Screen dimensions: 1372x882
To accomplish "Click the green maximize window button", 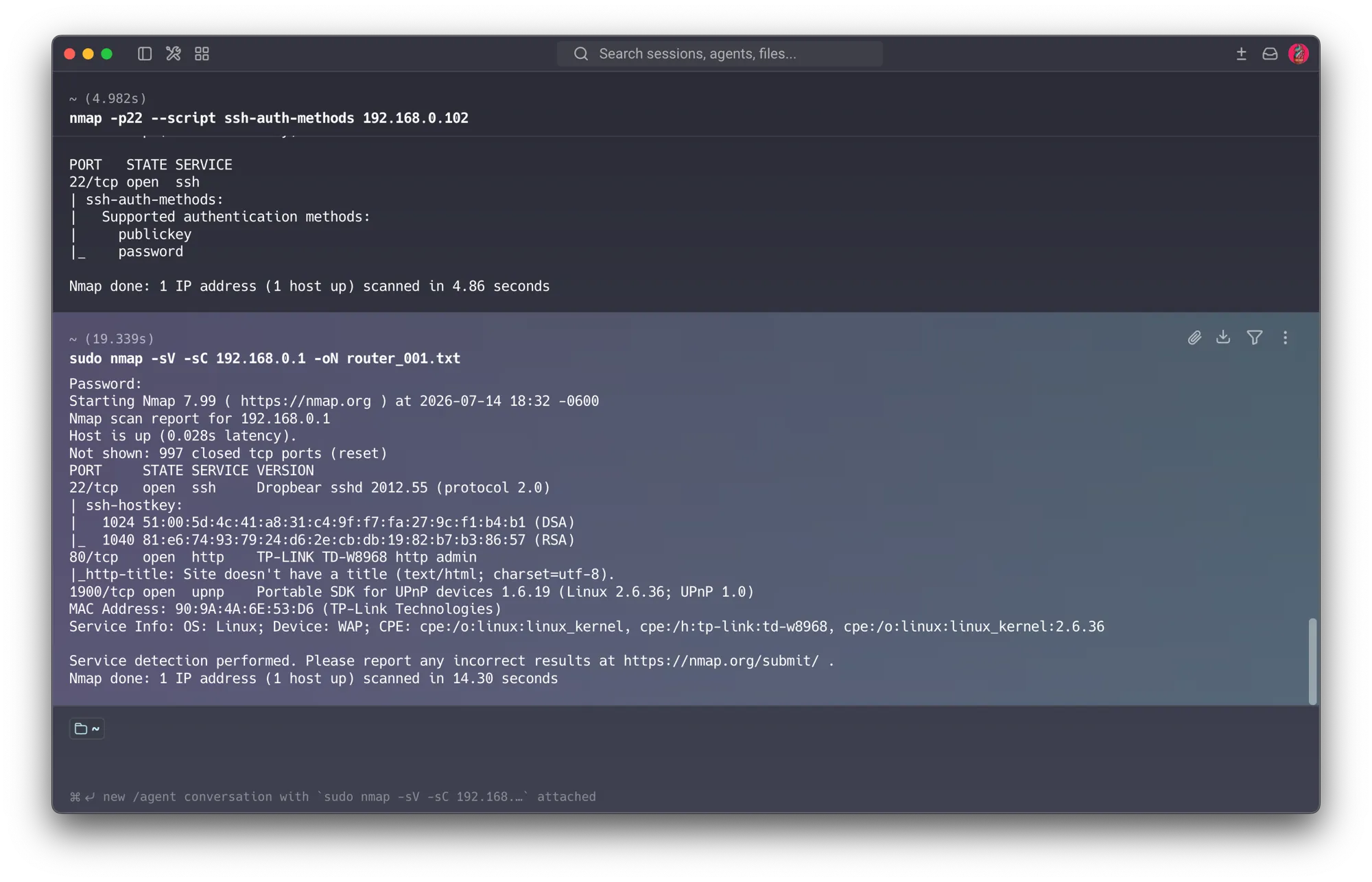I will click(x=107, y=53).
